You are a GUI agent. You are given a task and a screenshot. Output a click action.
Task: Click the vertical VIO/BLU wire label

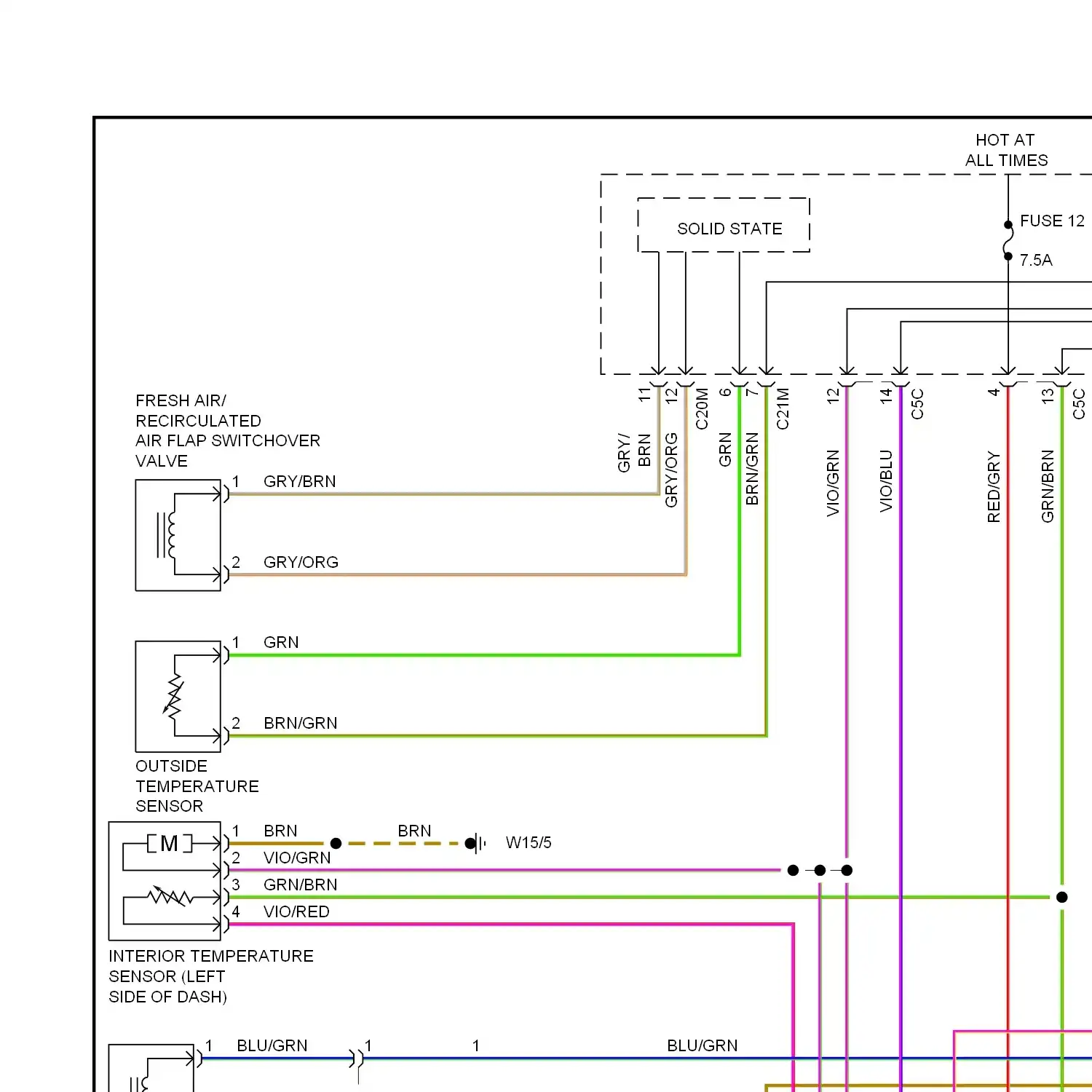tap(886, 481)
